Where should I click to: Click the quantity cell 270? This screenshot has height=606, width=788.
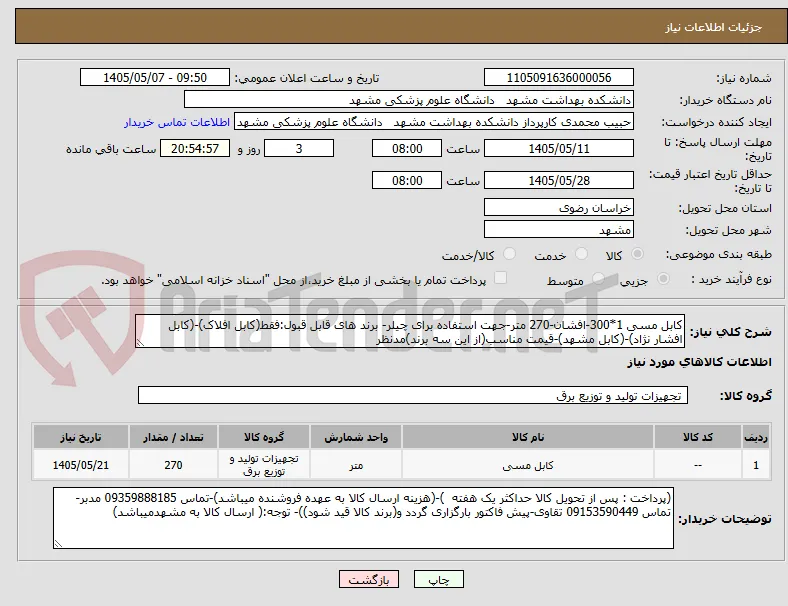[x=173, y=465]
